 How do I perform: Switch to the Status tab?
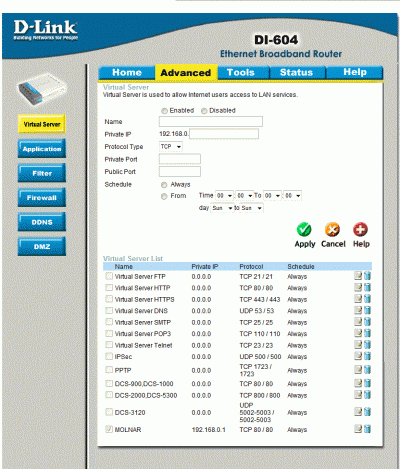297,72
